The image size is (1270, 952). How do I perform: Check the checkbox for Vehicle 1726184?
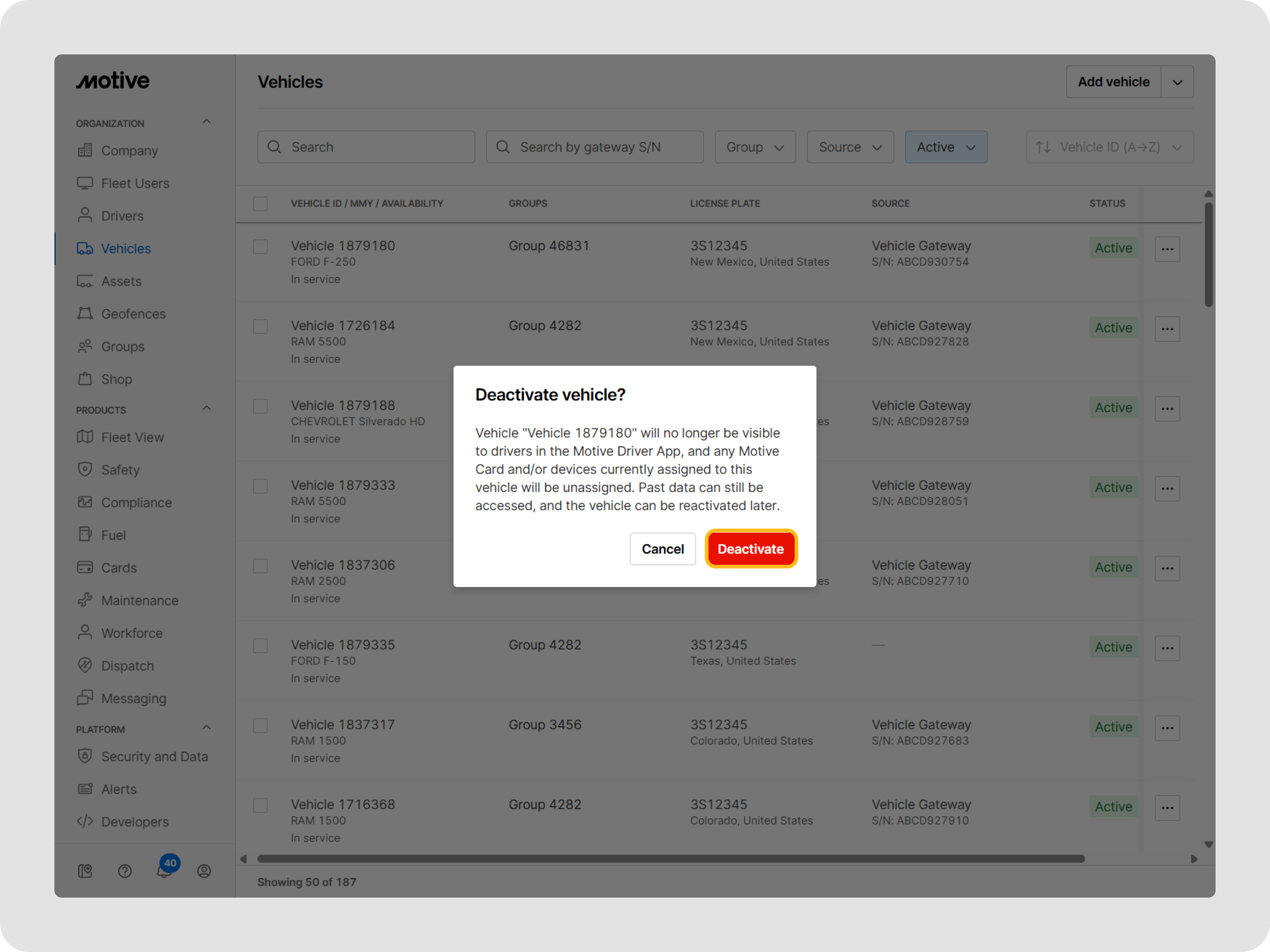(260, 326)
